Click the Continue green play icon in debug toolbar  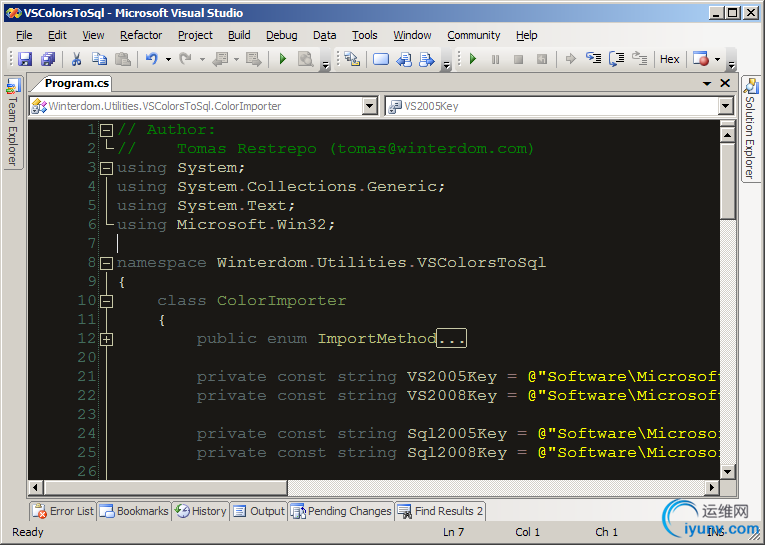tap(472, 60)
